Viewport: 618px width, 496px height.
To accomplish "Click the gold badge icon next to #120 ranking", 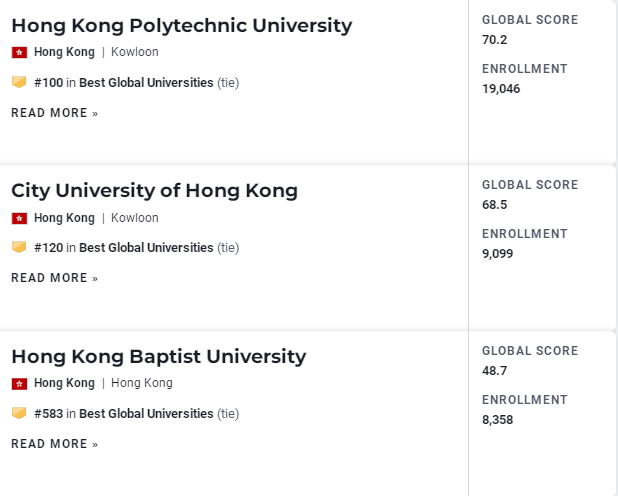I will pyautogui.click(x=19, y=247).
